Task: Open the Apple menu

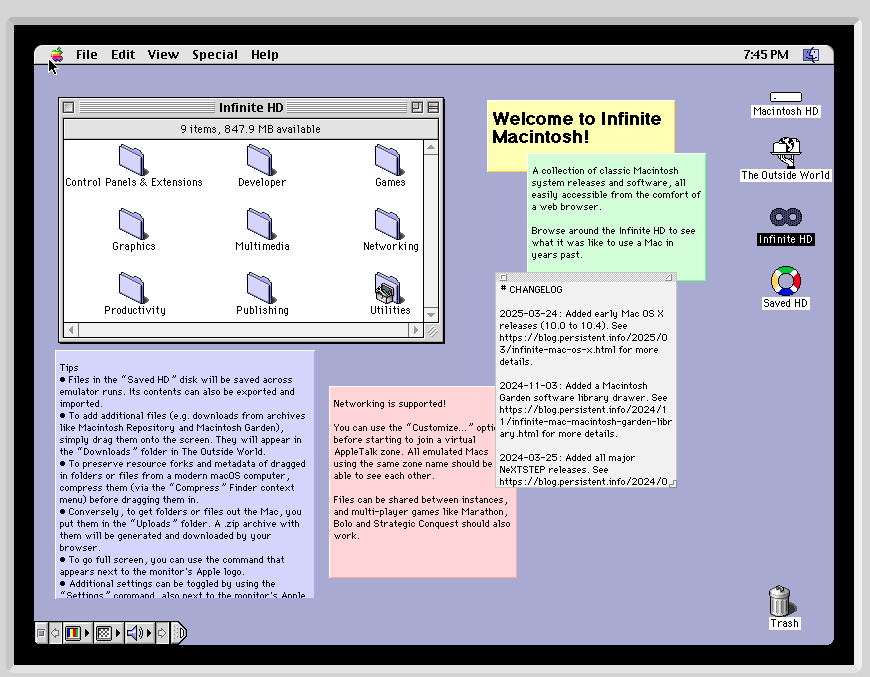Action: [57, 55]
